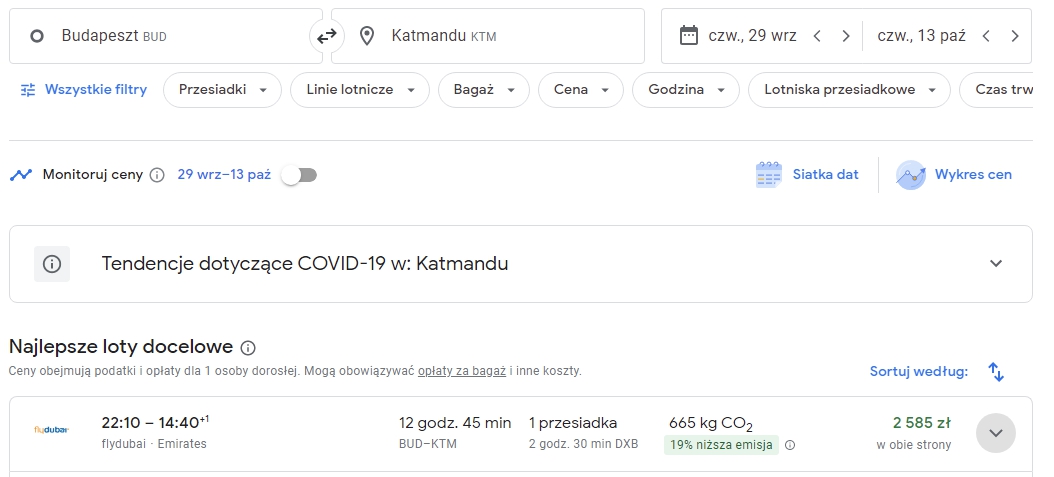Go to next return date
1054x477 pixels.
pyautogui.click(x=1015, y=36)
